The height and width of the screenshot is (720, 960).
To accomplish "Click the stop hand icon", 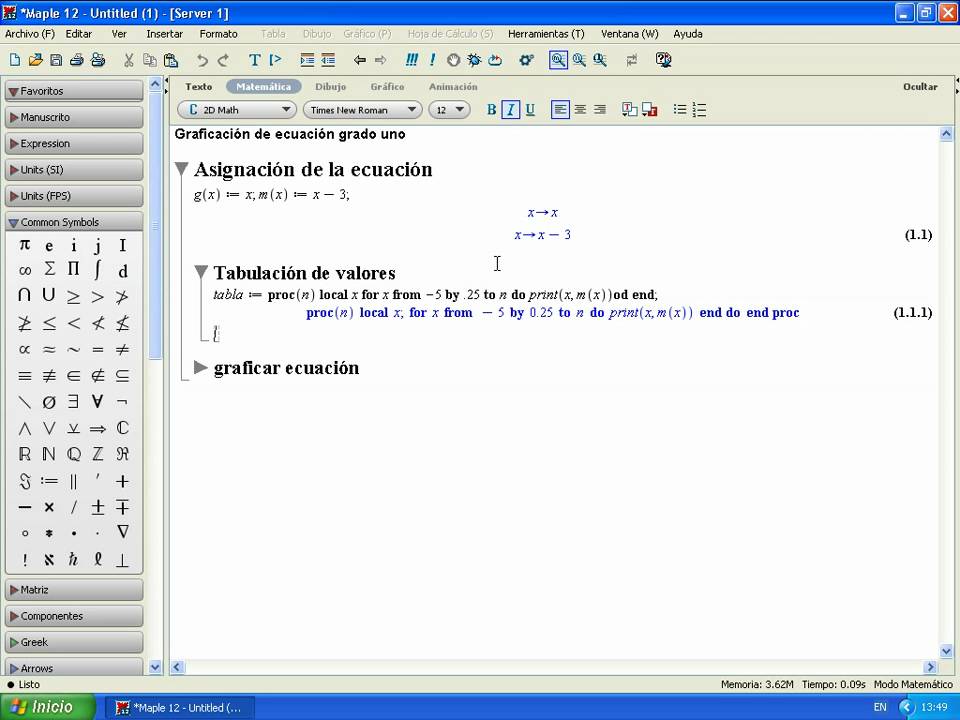I will 453,59.
